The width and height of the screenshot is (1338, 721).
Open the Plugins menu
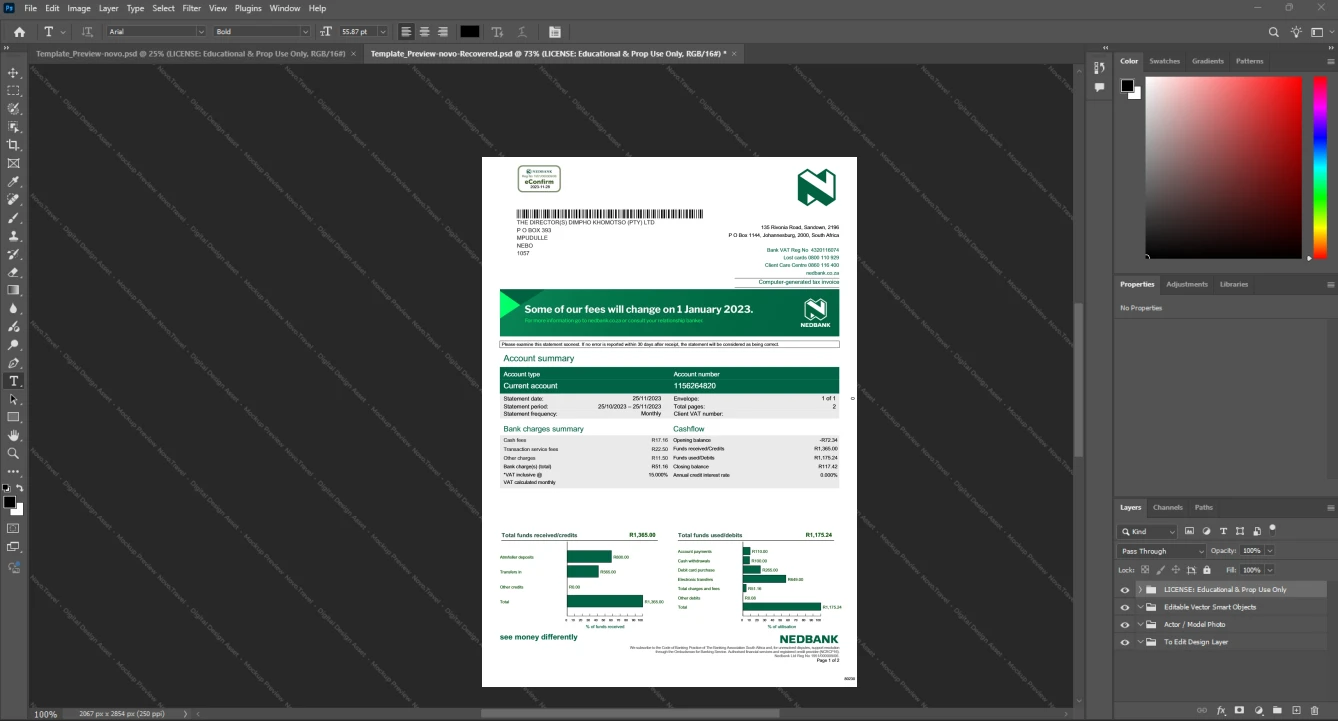click(248, 8)
